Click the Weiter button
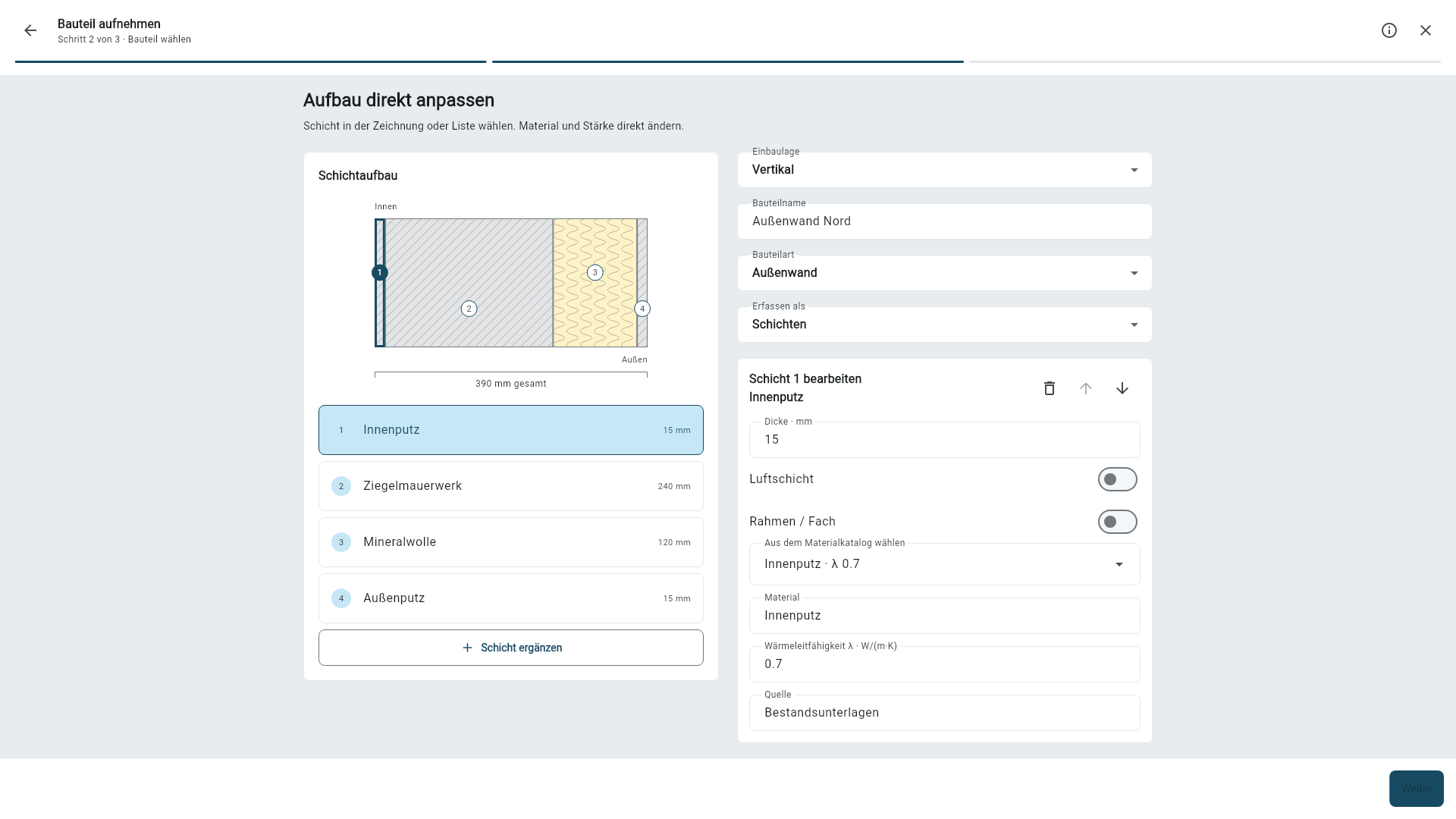1456x819 pixels. point(1417,789)
